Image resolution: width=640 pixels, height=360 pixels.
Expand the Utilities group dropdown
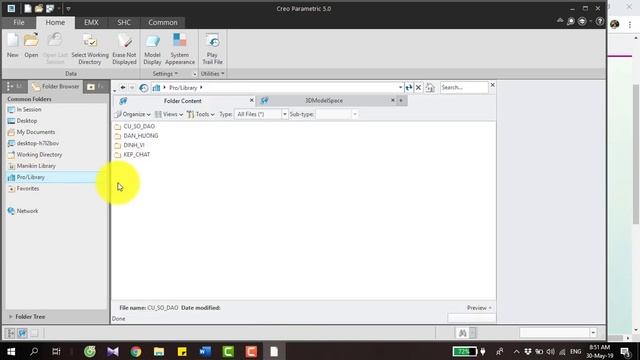click(212, 74)
